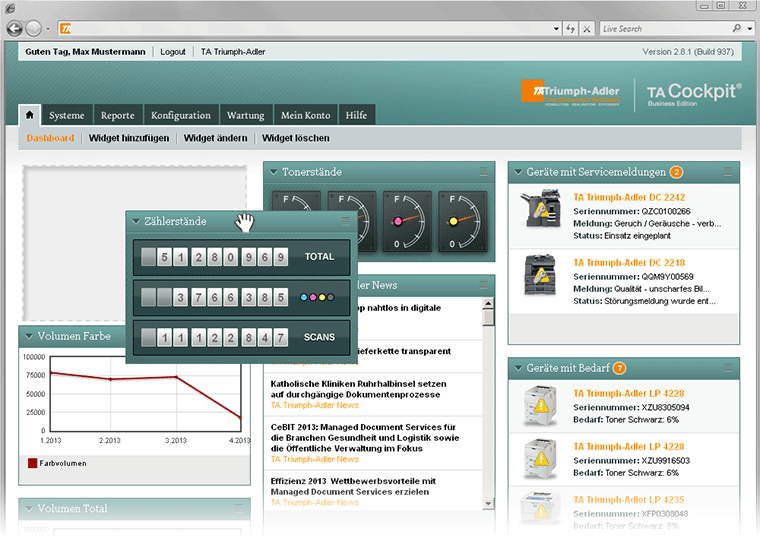The width and height of the screenshot is (760, 555).
Task: Open the navigation history dropdown arrow
Action: point(48,29)
